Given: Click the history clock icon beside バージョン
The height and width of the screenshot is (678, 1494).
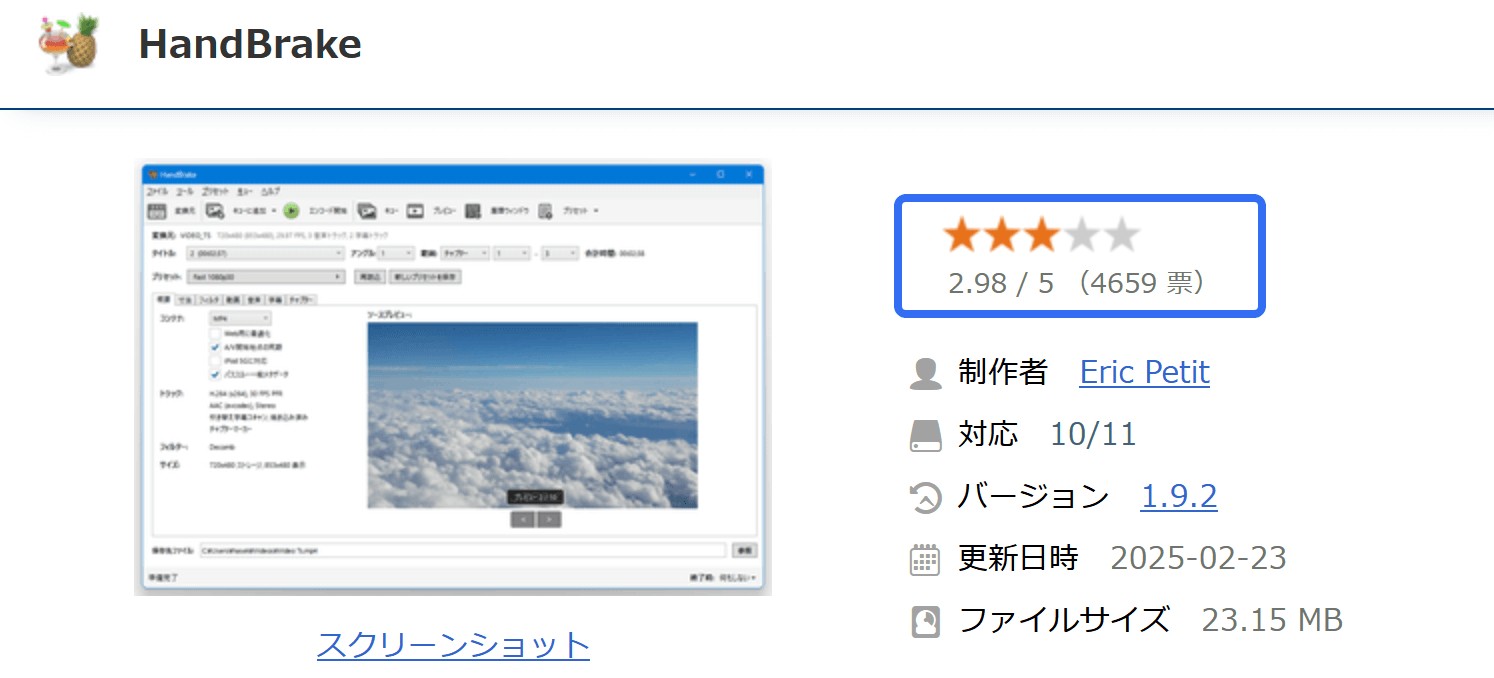Looking at the screenshot, I should [926, 498].
